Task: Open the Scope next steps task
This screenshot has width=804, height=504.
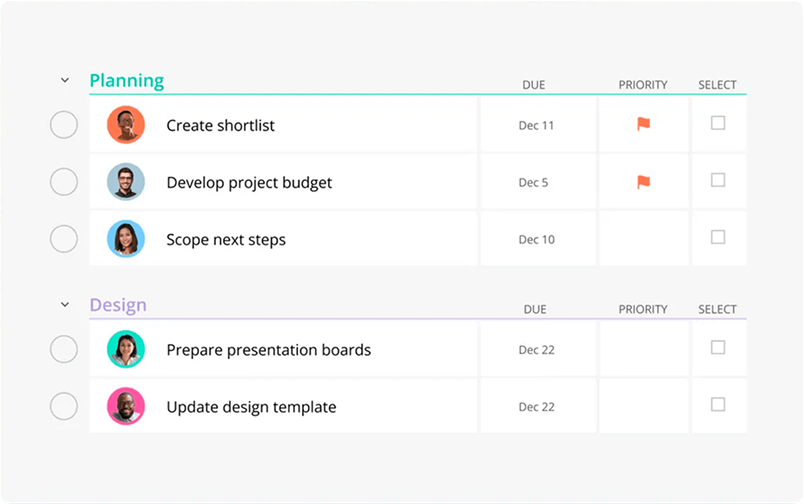Action: pos(226,239)
